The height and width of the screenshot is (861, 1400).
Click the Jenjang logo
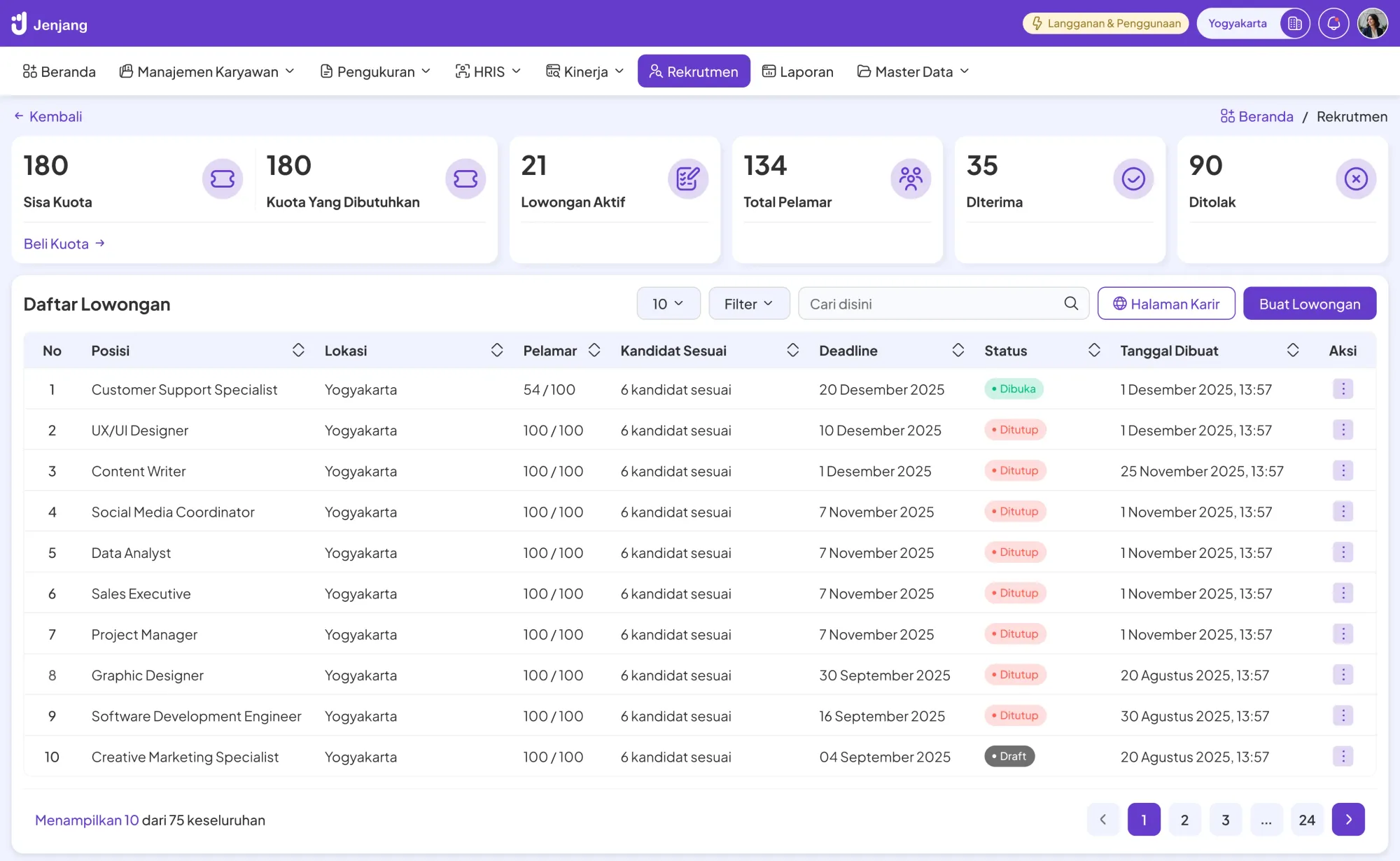click(x=50, y=23)
